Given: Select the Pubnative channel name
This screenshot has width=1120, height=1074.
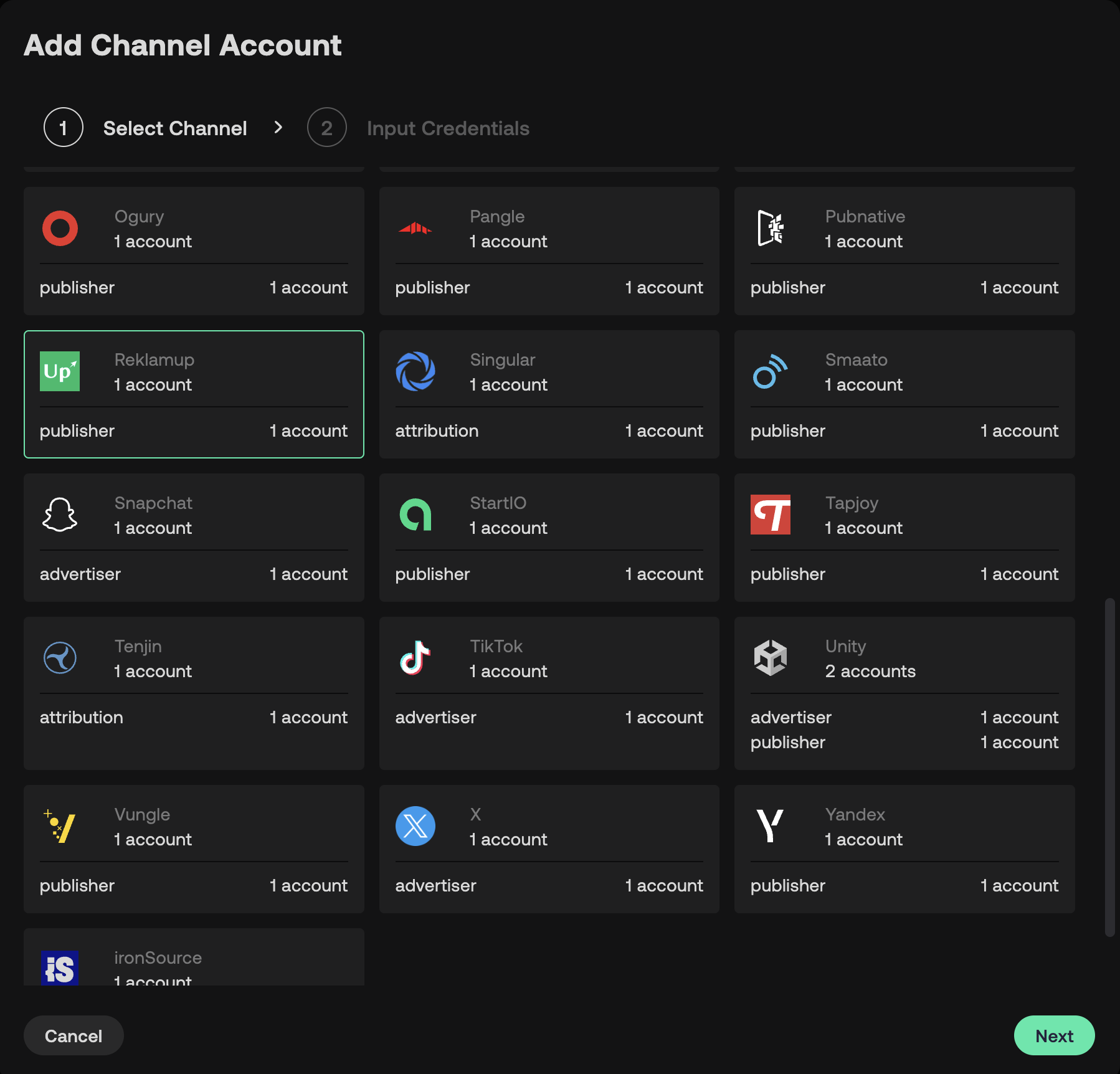Looking at the screenshot, I should (865, 217).
